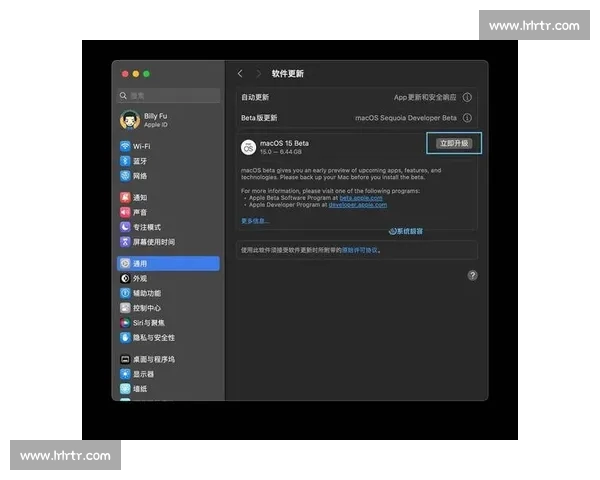Image resolution: width=600 pixels, height=480 pixels.
Task: Open Appearance (外观) icon
Action: click(125, 278)
